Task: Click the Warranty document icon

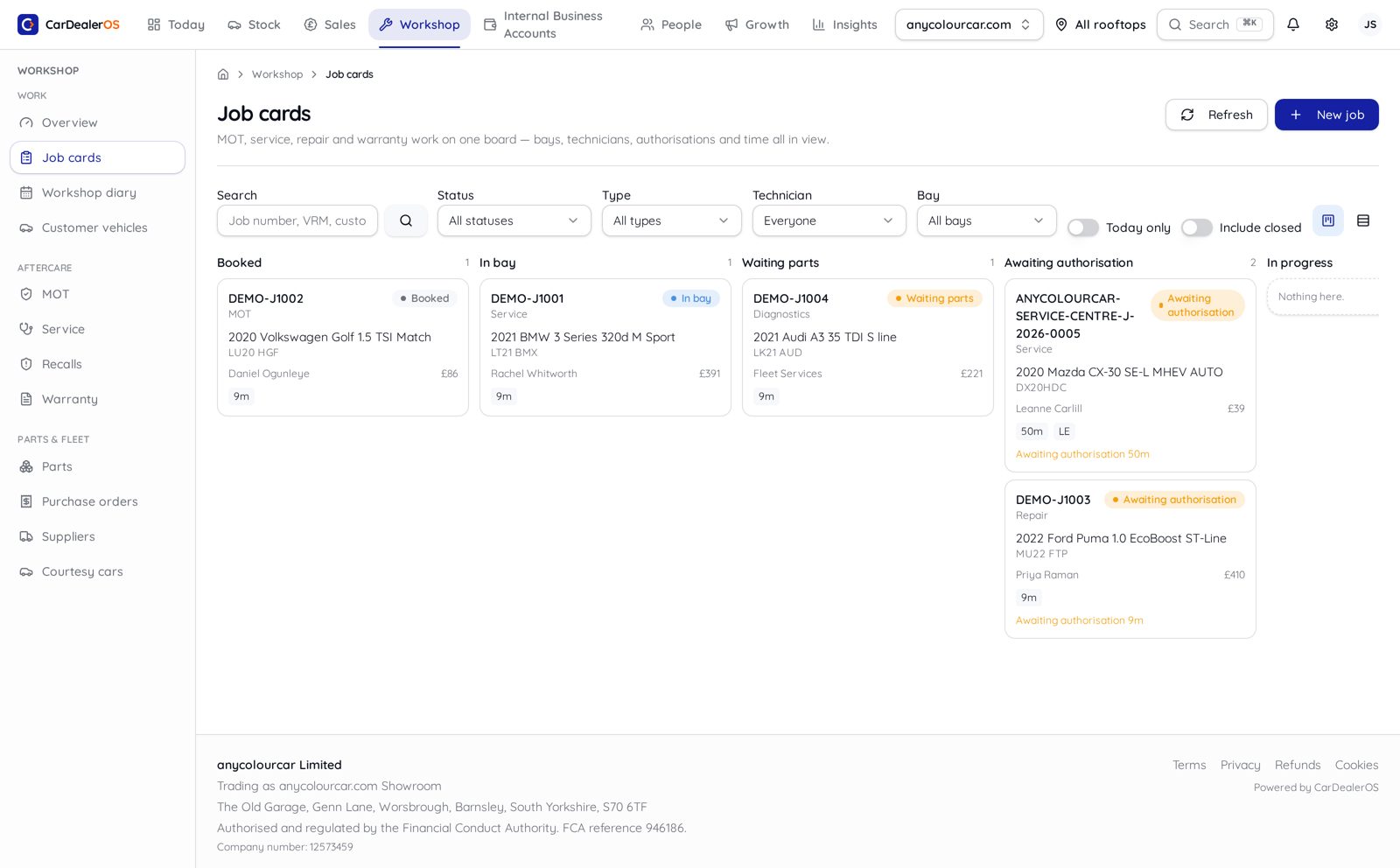Action: (x=26, y=399)
